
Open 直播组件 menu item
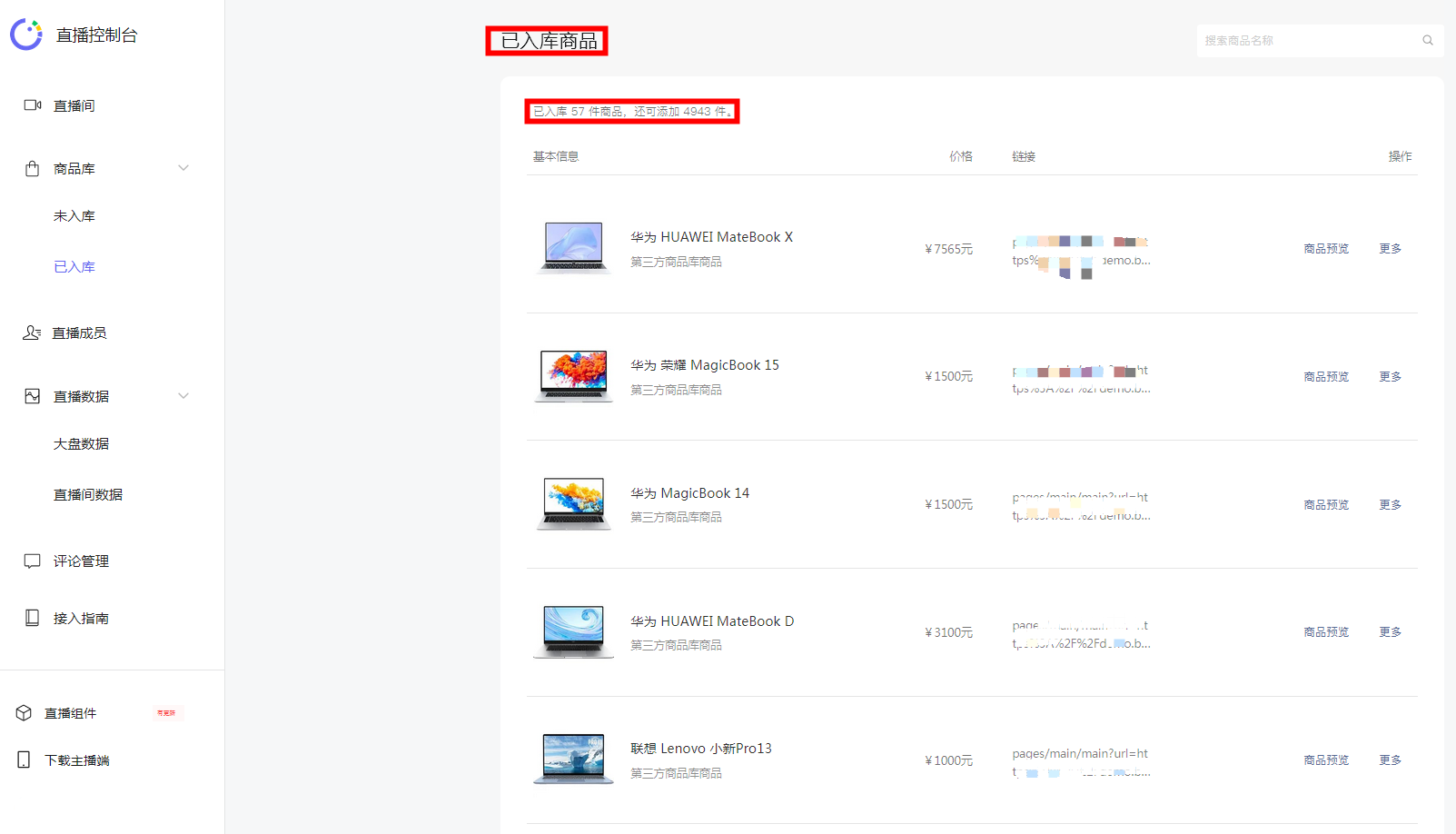71,714
